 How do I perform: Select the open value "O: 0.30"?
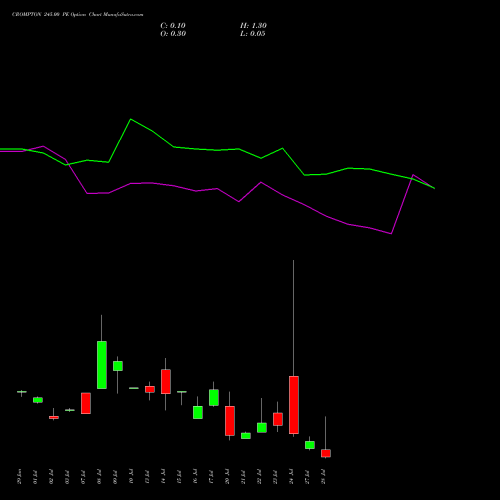pyautogui.click(x=173, y=34)
